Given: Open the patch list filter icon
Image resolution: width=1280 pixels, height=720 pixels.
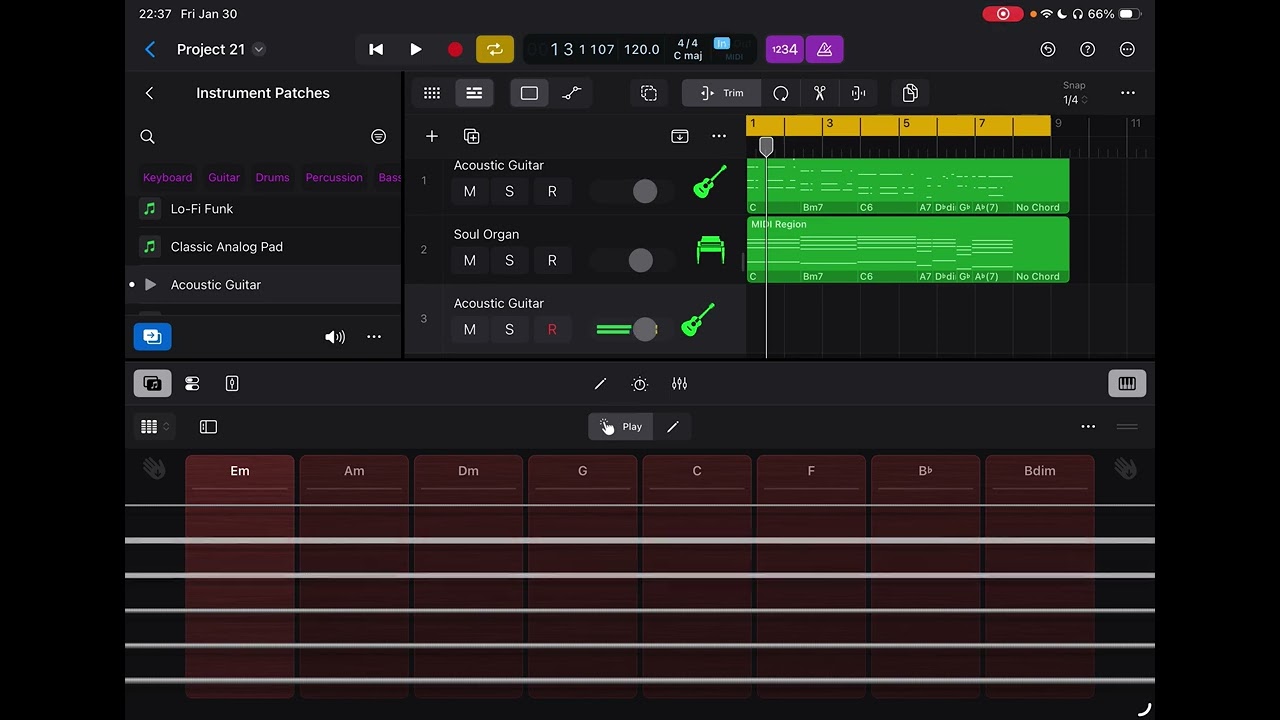Looking at the screenshot, I should coord(378,136).
